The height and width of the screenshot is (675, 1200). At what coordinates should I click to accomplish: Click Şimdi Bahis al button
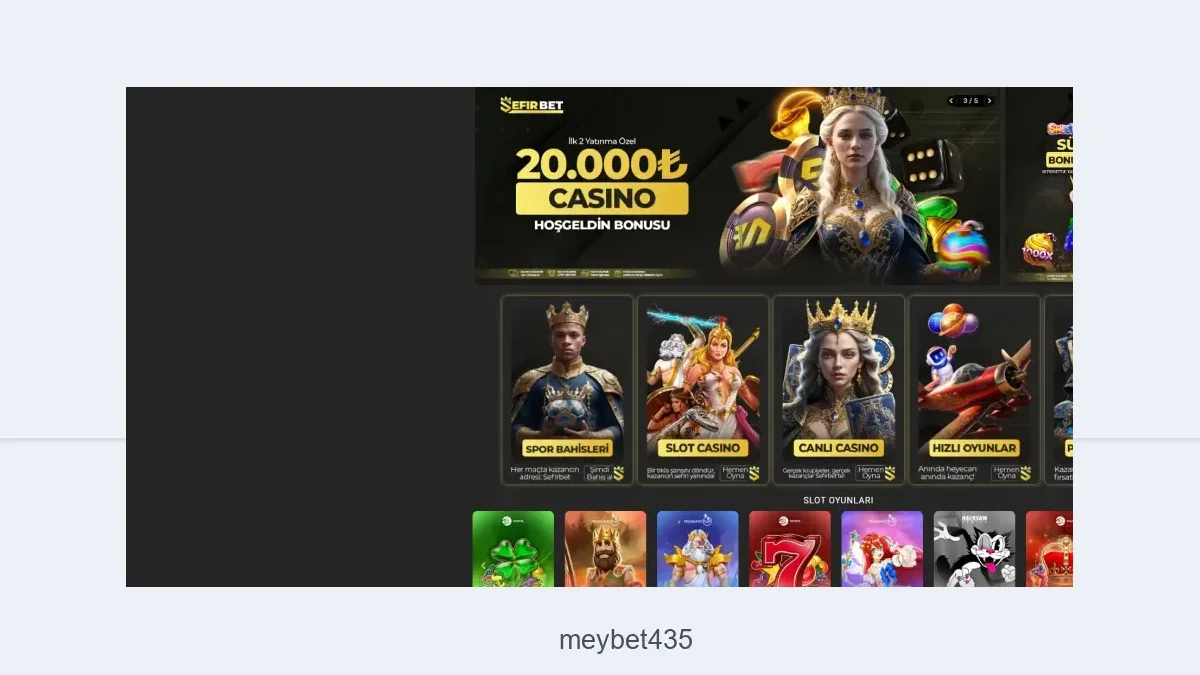click(604, 473)
